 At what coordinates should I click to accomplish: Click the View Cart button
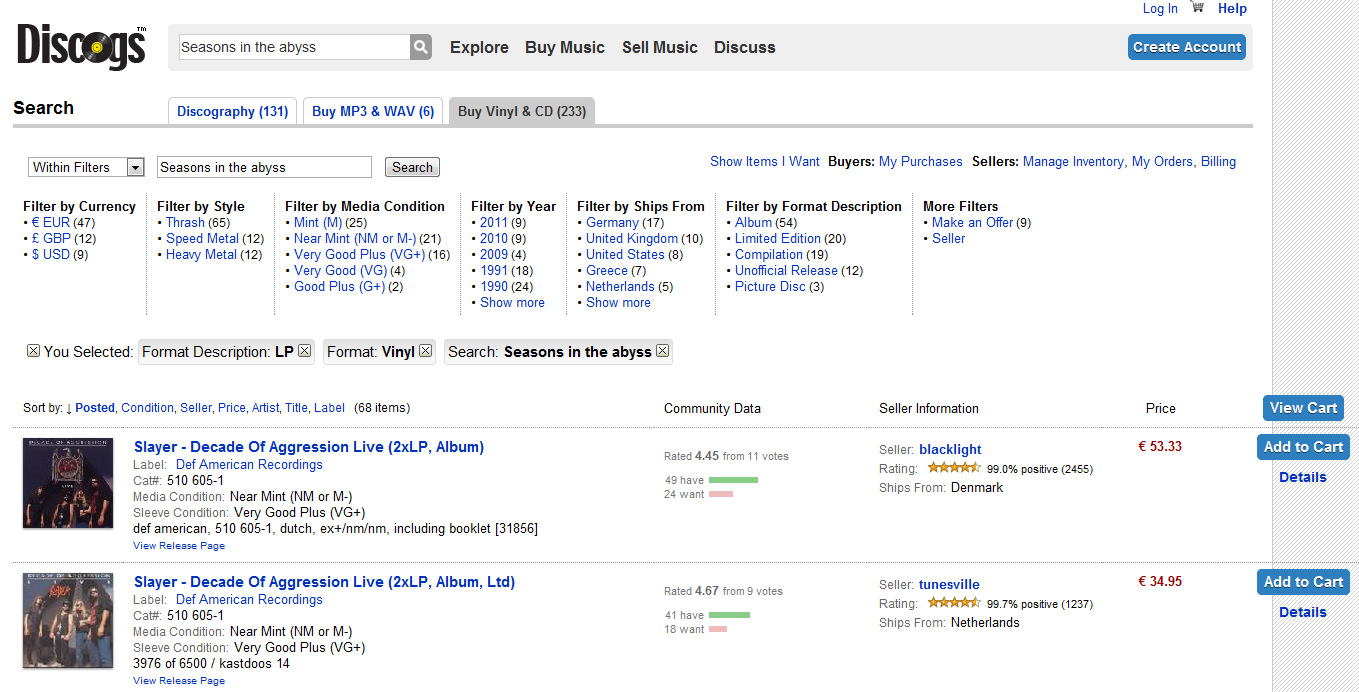pyautogui.click(x=1303, y=408)
